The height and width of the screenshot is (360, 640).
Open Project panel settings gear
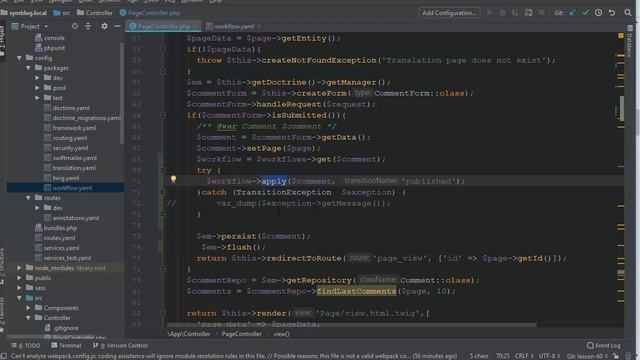tap(104, 26)
